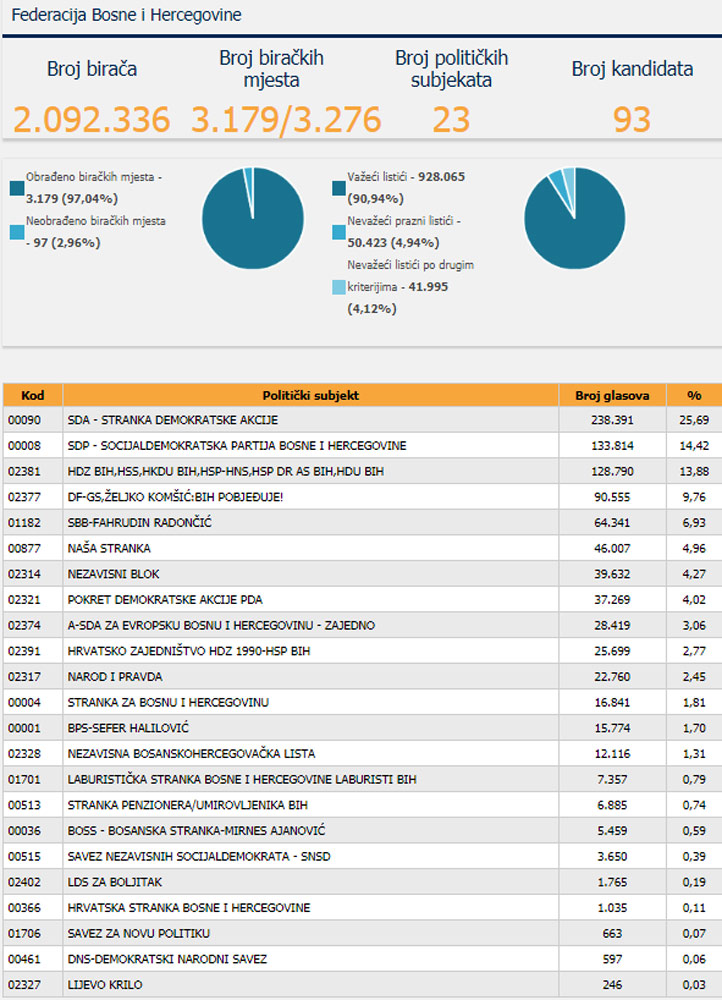Click the Broj glasova column header
This screenshot has width=722, height=1000.
[612, 395]
